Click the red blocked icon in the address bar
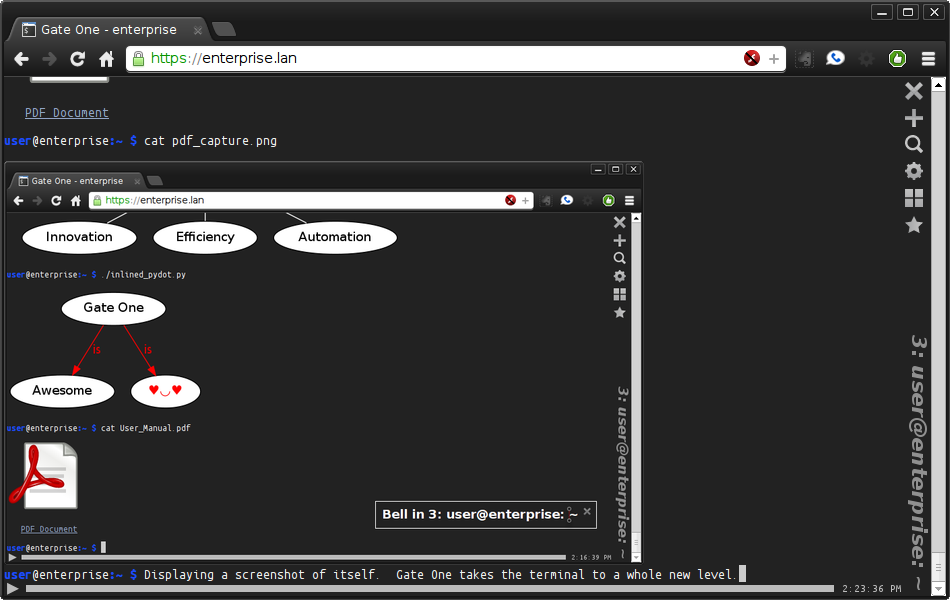950x600 pixels. point(752,58)
